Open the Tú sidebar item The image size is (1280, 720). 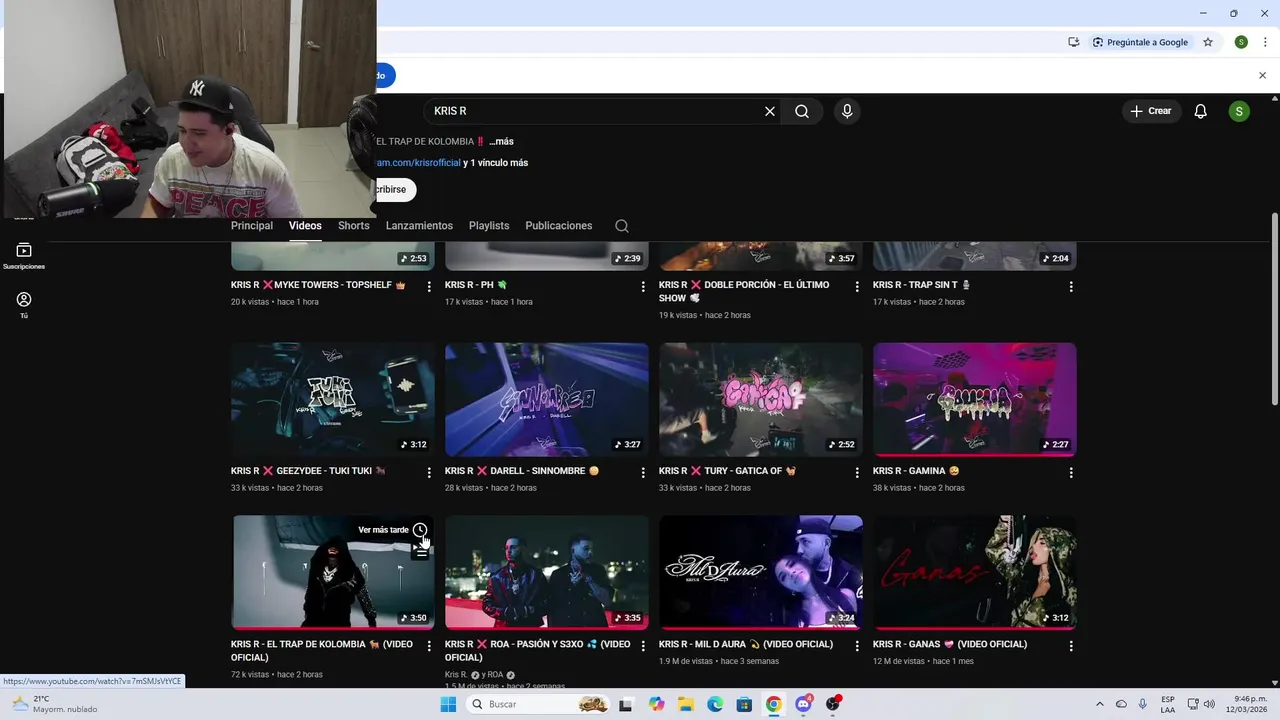point(24,305)
